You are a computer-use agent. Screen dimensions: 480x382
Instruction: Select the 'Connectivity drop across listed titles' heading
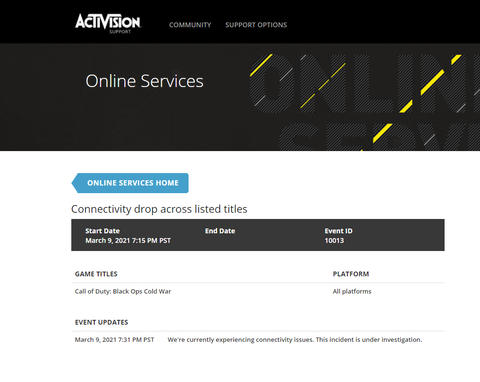pyautogui.click(x=159, y=209)
